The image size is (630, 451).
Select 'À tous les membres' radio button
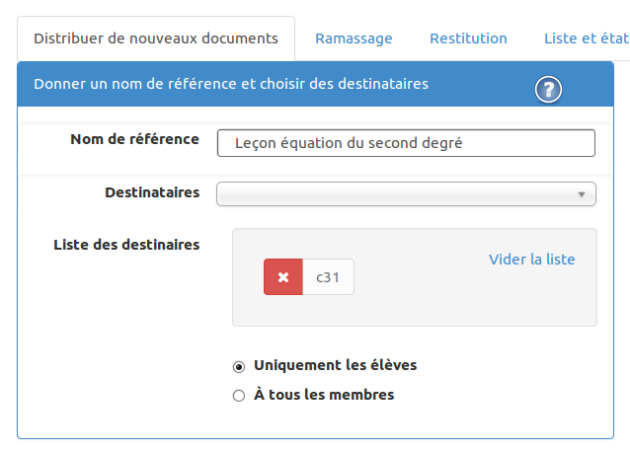tap(239, 396)
